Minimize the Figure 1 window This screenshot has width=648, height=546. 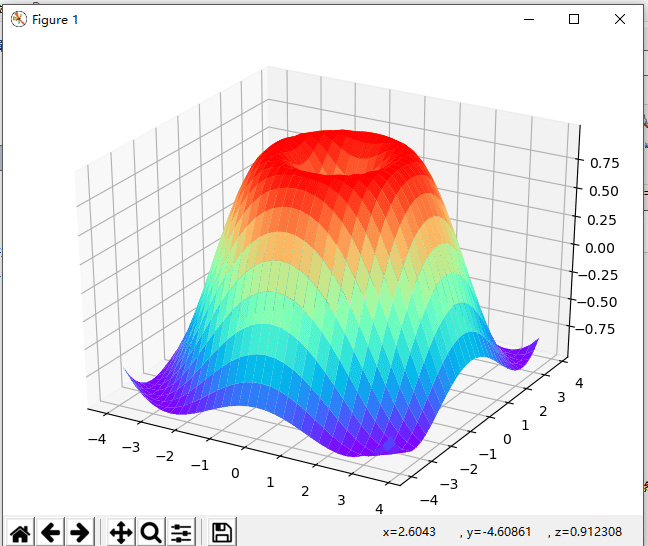(529, 19)
